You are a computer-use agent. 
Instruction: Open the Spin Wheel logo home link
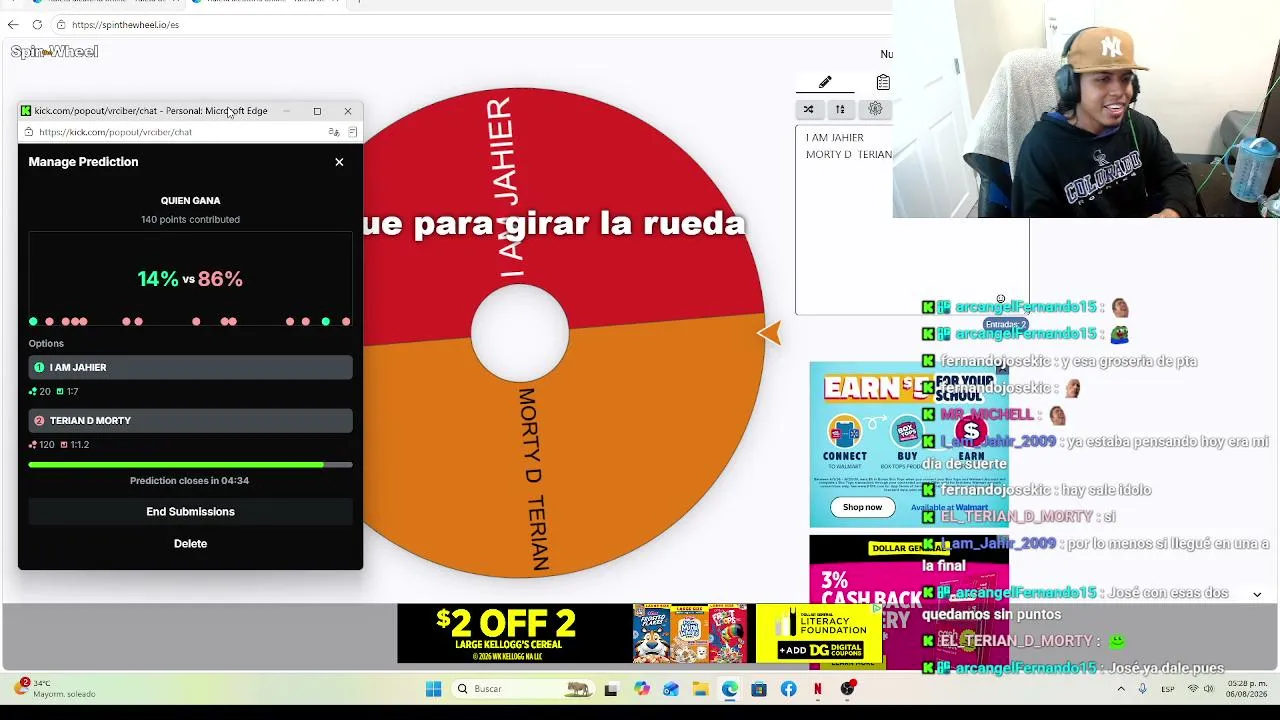(x=54, y=52)
